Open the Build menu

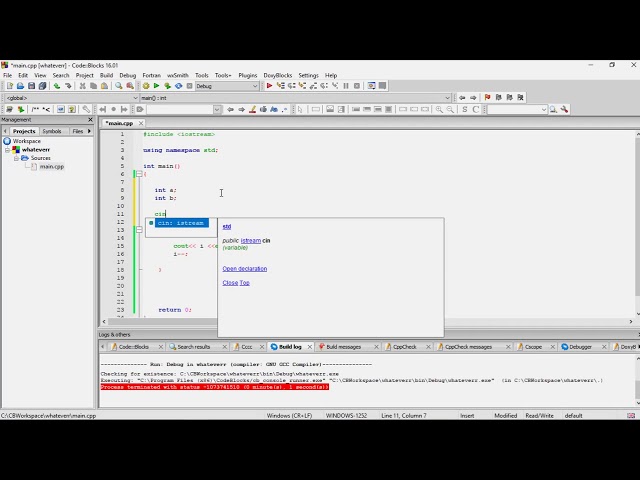pyautogui.click(x=107, y=76)
